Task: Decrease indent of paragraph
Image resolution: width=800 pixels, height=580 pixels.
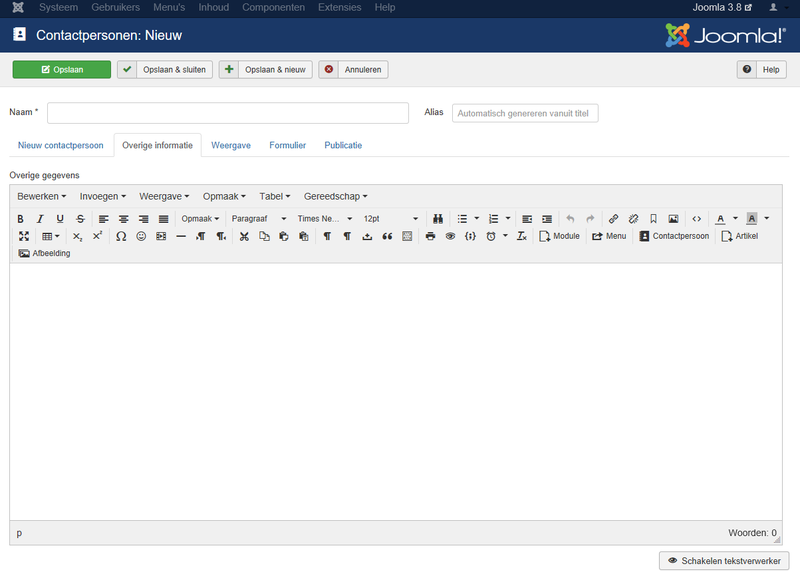Action: coord(527,219)
